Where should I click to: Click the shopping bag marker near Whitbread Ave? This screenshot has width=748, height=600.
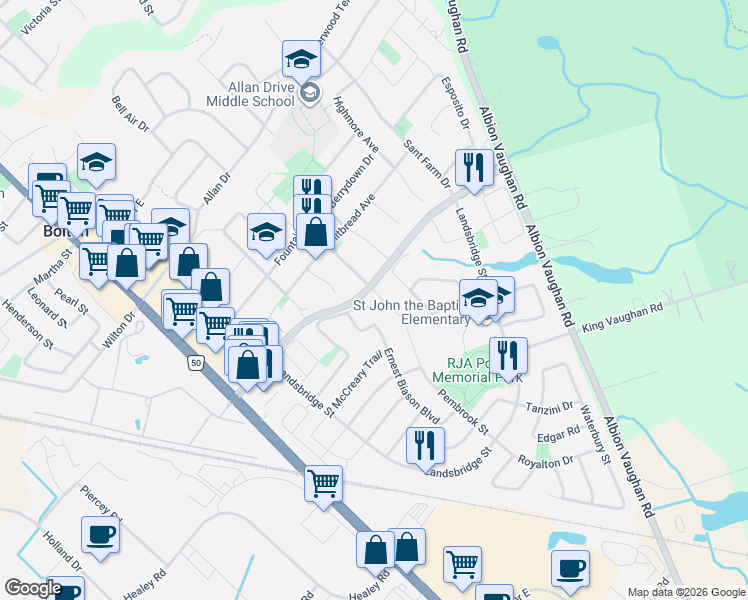315,235
